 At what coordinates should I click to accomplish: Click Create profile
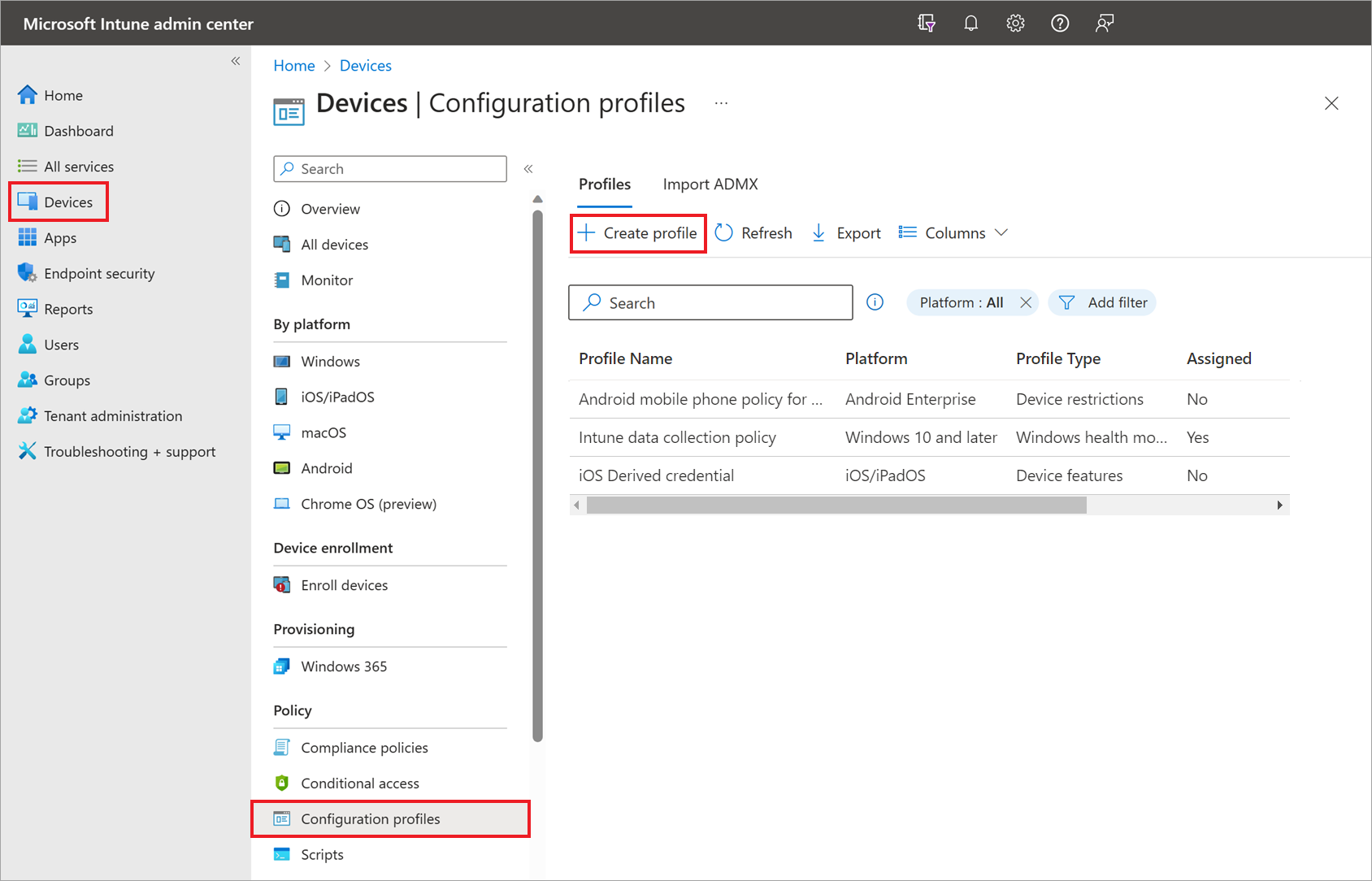coord(638,234)
